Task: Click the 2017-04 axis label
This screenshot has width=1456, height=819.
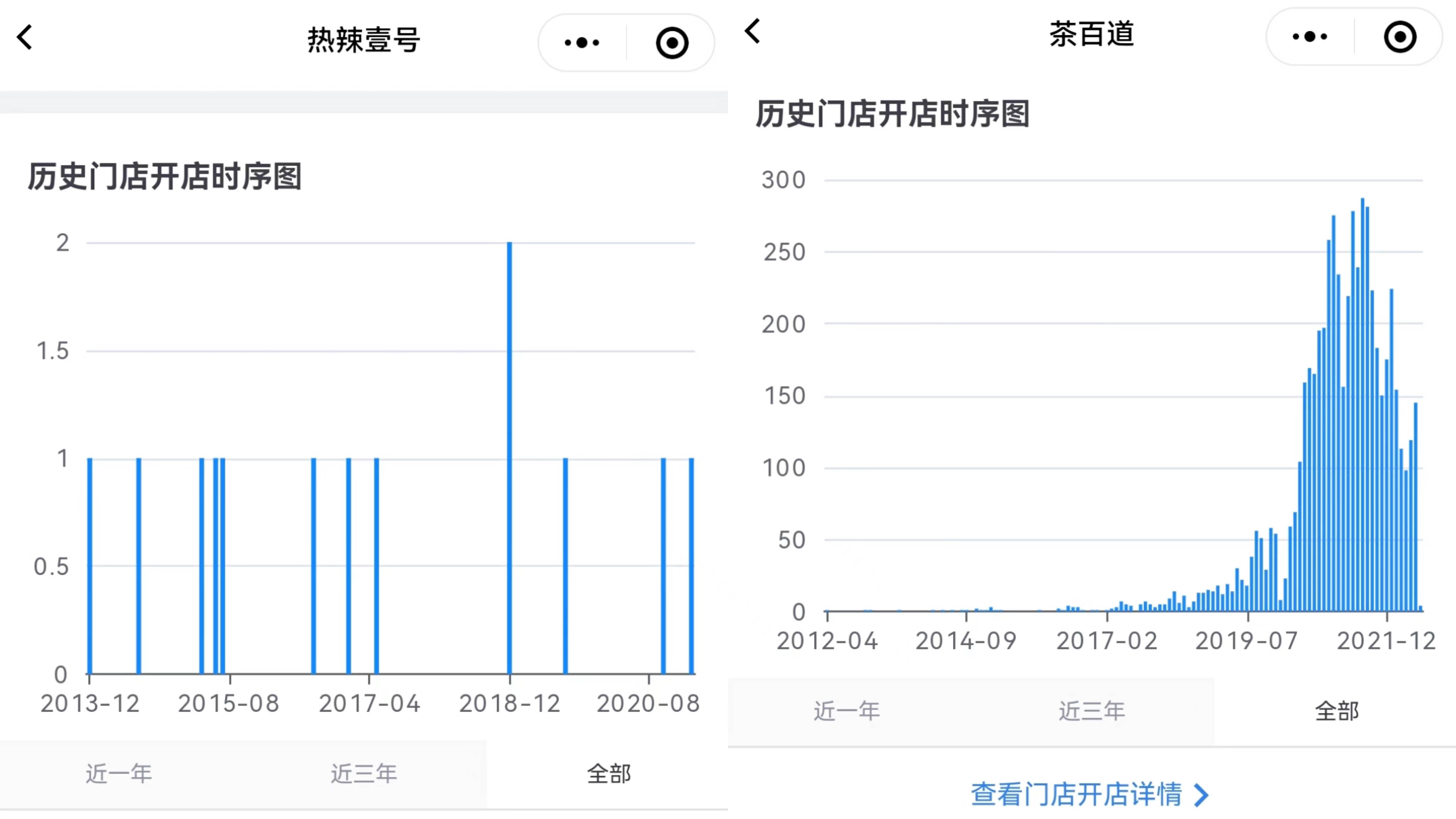Action: tap(370, 704)
